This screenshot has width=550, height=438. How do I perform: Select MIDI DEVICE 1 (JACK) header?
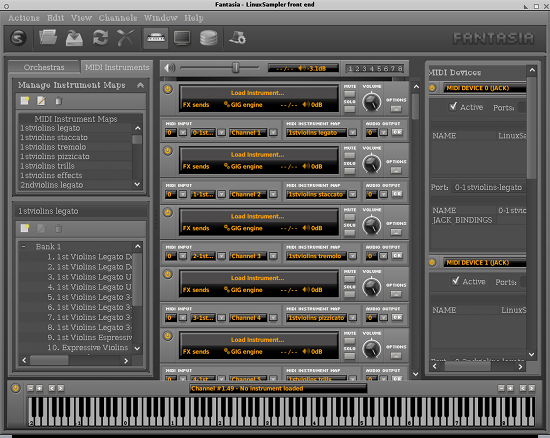tap(485, 263)
